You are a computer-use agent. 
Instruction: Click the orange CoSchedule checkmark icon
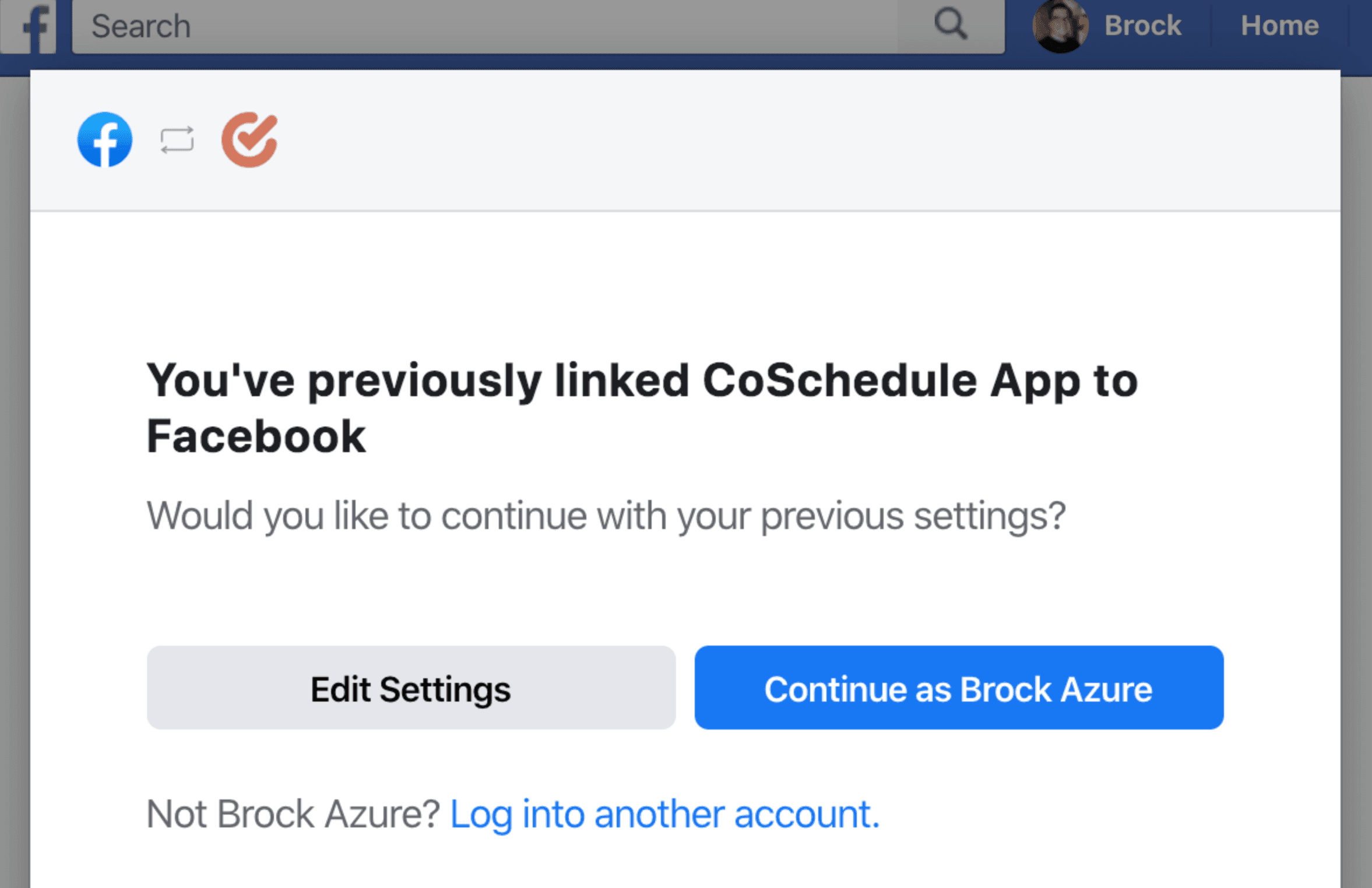pos(249,140)
